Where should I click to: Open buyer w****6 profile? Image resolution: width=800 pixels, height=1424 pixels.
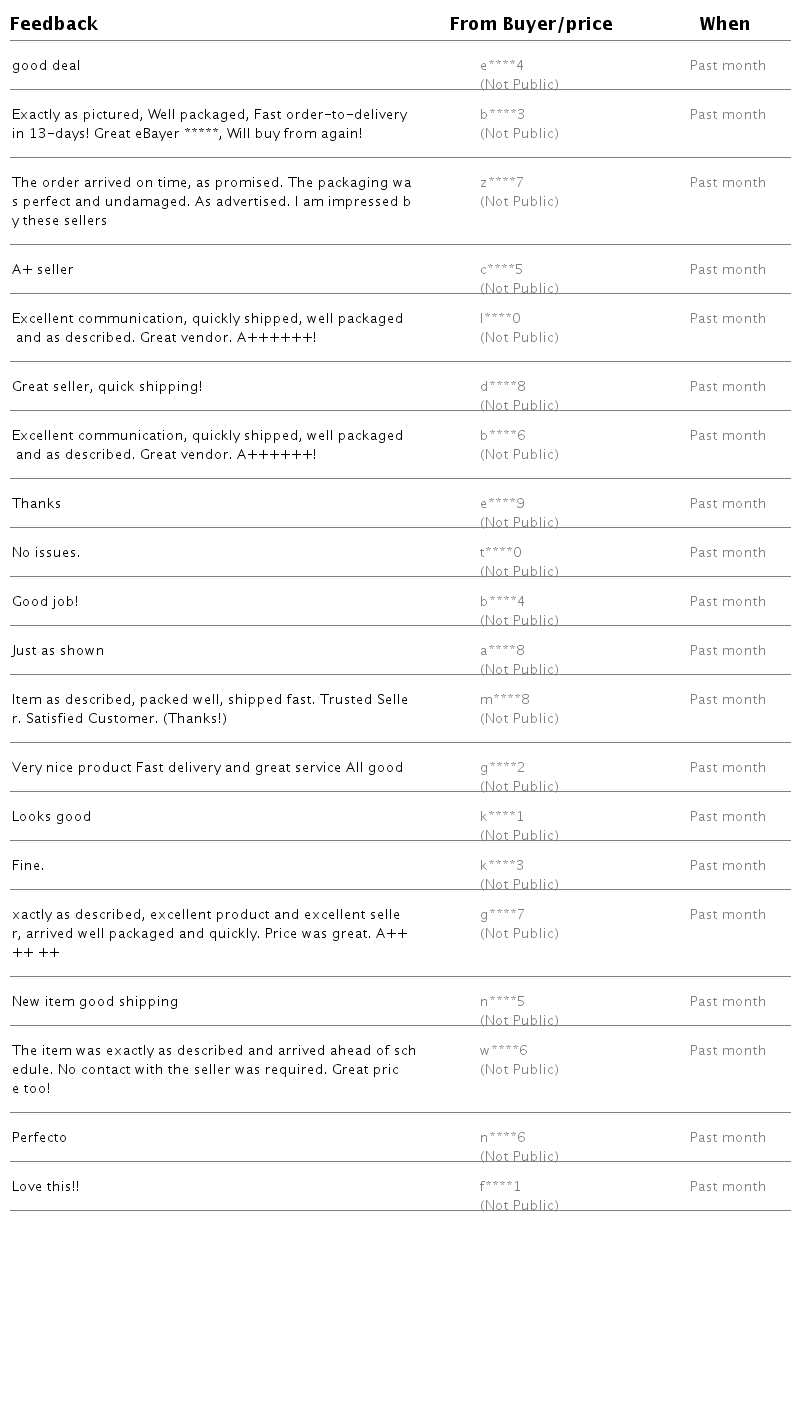coord(503,1051)
